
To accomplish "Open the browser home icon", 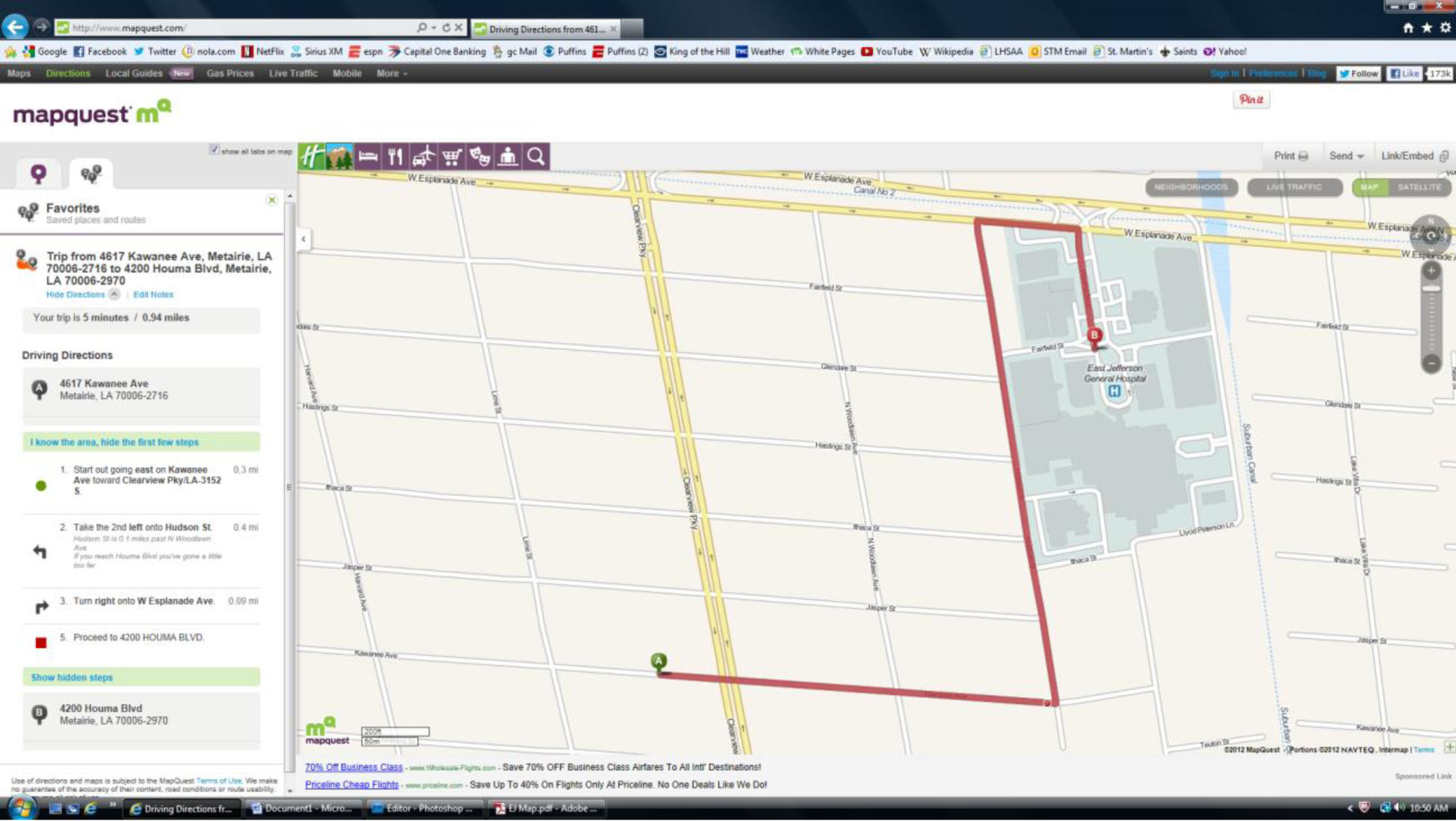I will coord(1408,28).
